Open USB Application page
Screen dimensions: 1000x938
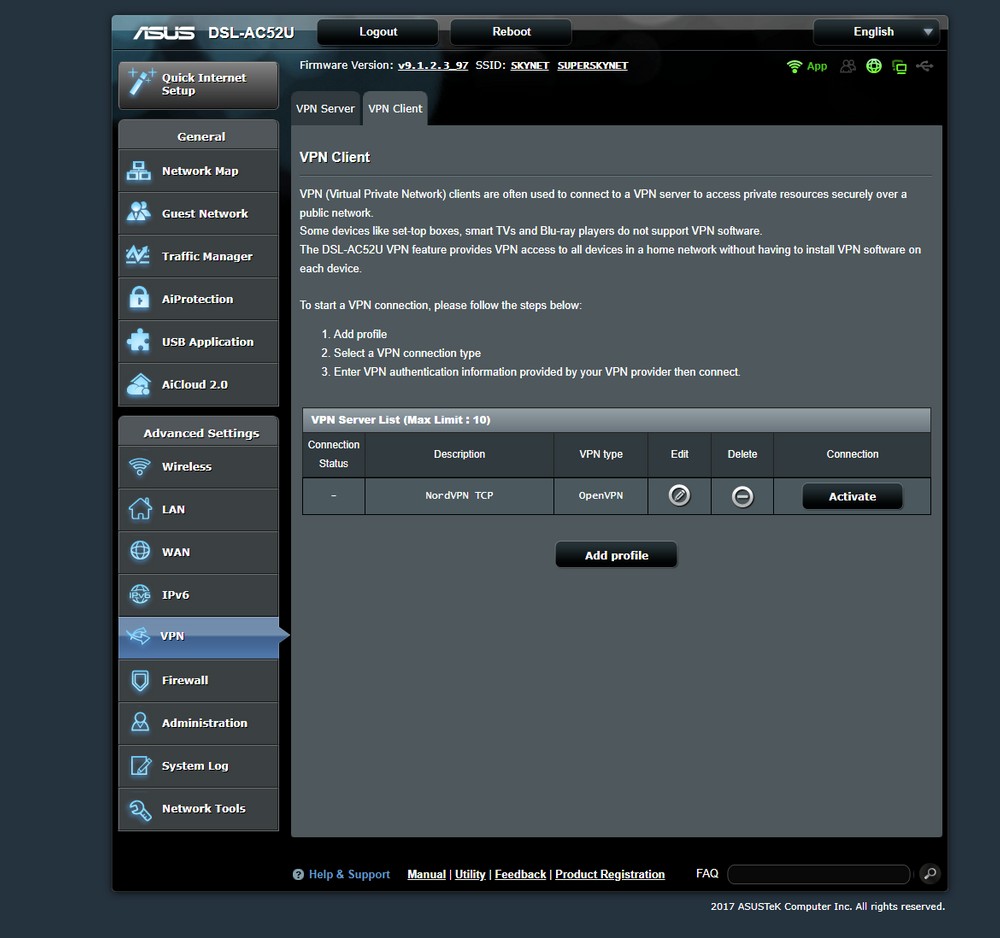(x=198, y=342)
